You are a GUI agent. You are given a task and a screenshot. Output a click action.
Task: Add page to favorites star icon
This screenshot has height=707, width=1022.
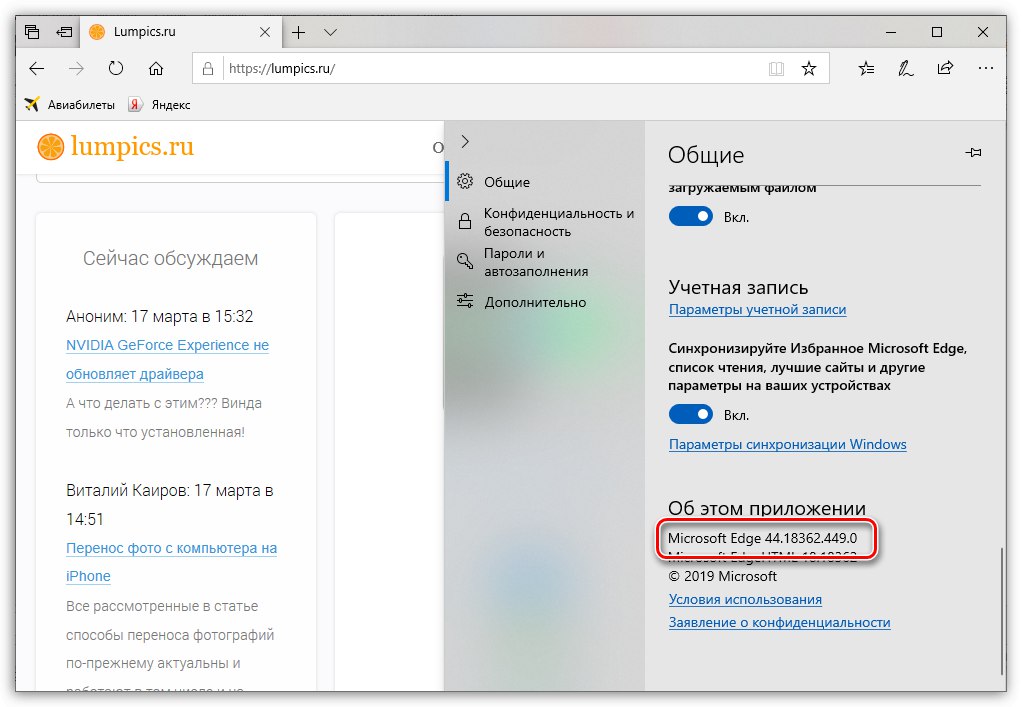point(809,68)
